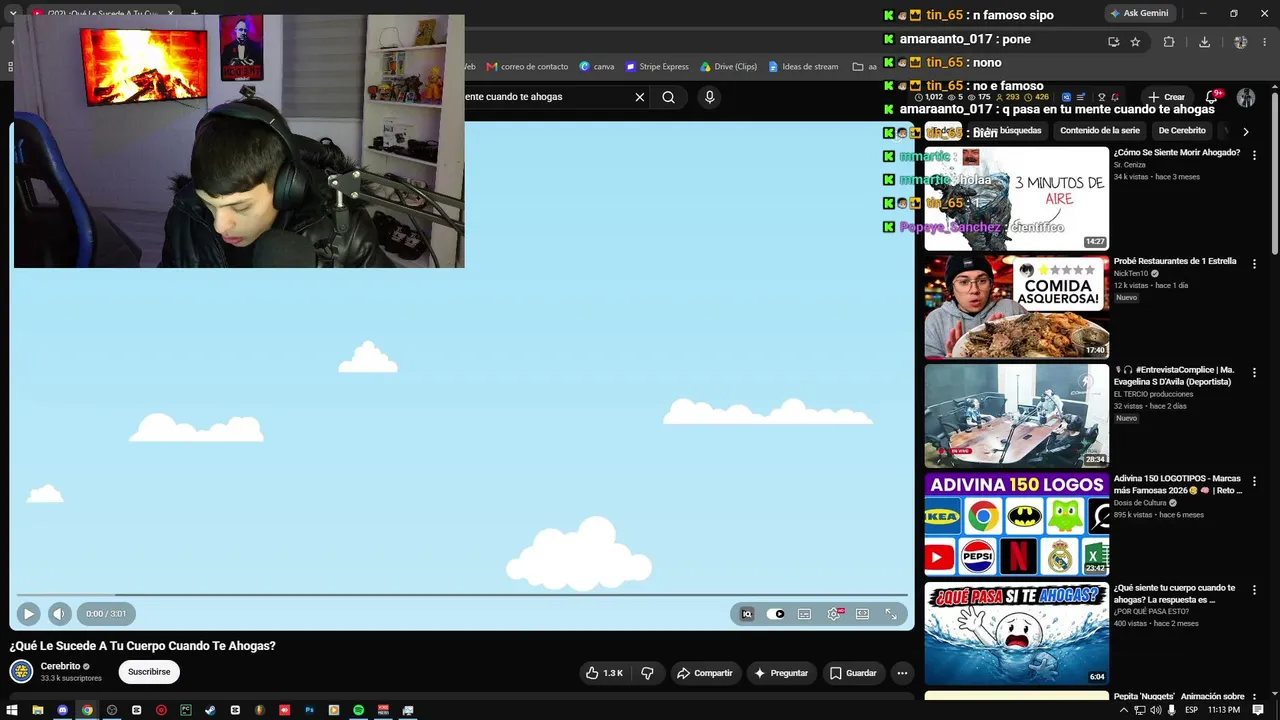
Task: Open Ask Gemini in Chrome
Action: tap(1138, 14)
